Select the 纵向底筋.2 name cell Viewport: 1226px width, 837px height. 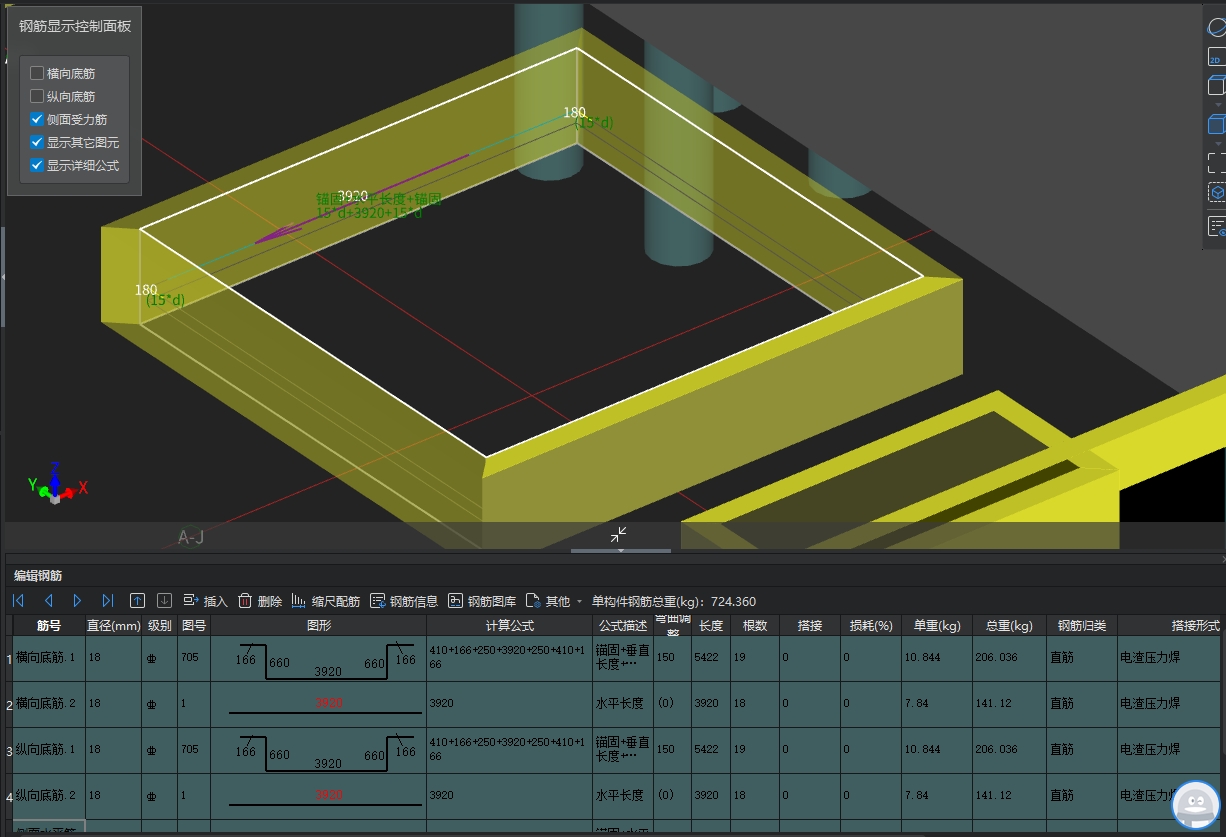[49, 796]
